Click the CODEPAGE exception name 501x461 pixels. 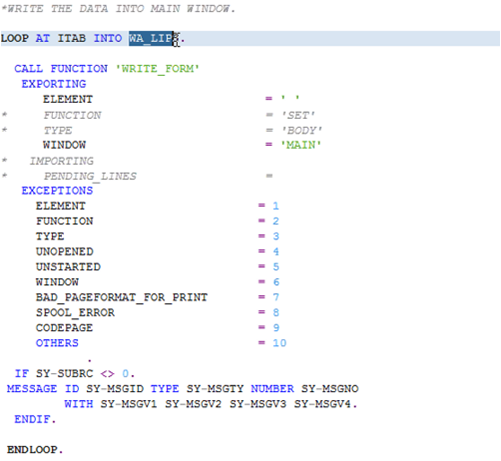(x=64, y=328)
